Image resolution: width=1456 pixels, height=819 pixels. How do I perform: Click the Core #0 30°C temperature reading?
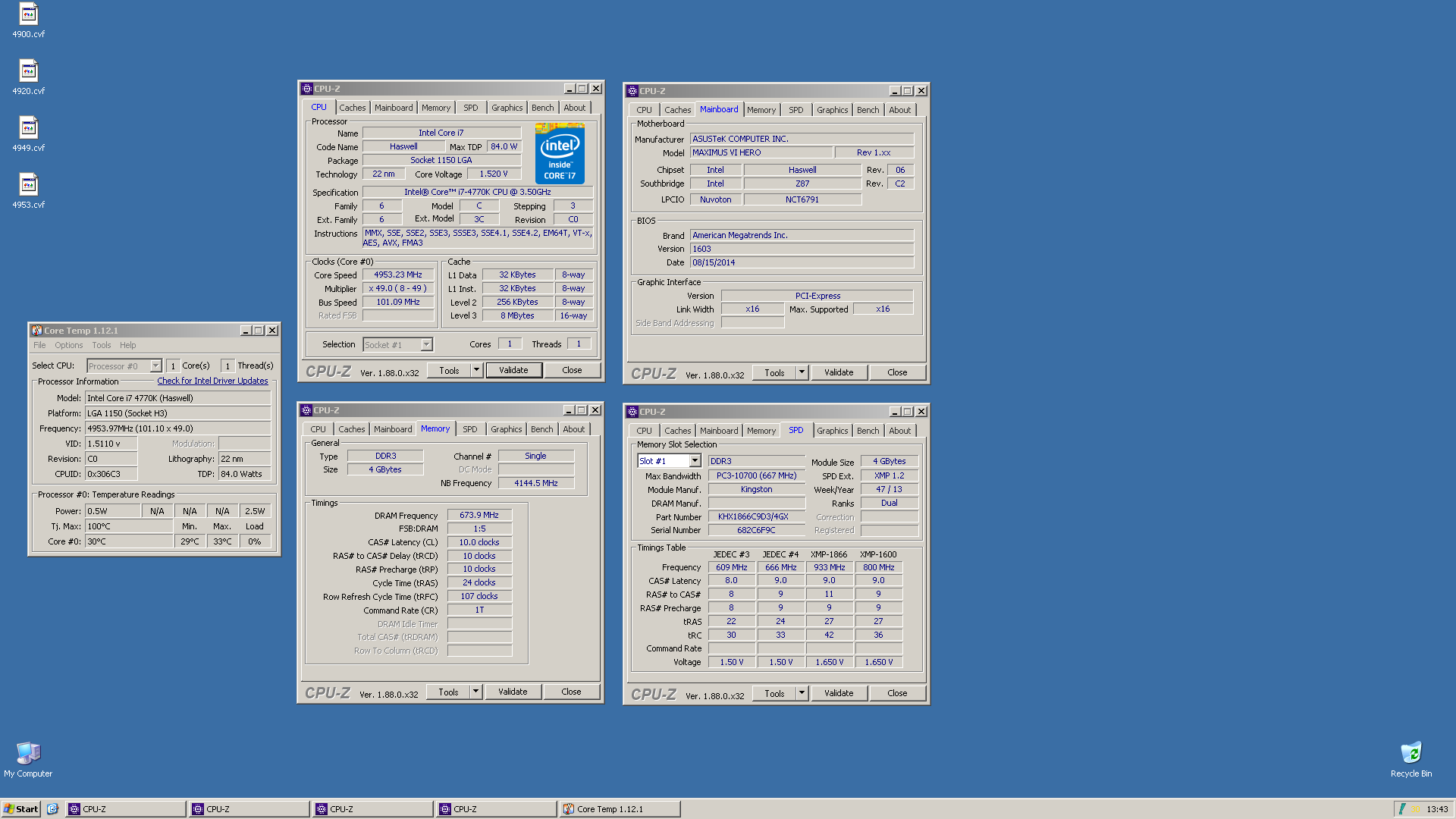click(x=128, y=541)
